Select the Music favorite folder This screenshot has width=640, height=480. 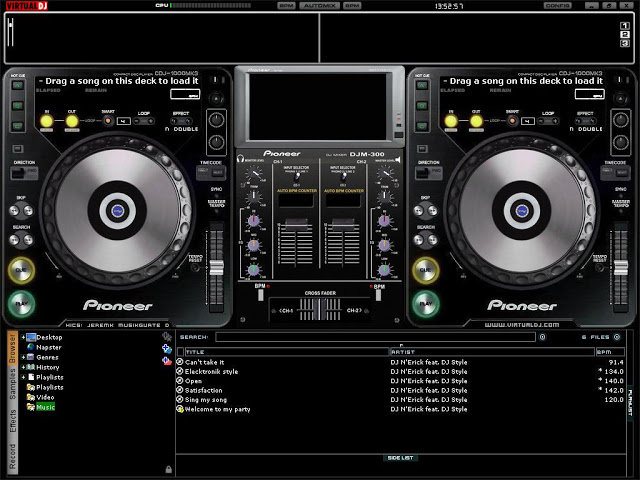pos(45,407)
